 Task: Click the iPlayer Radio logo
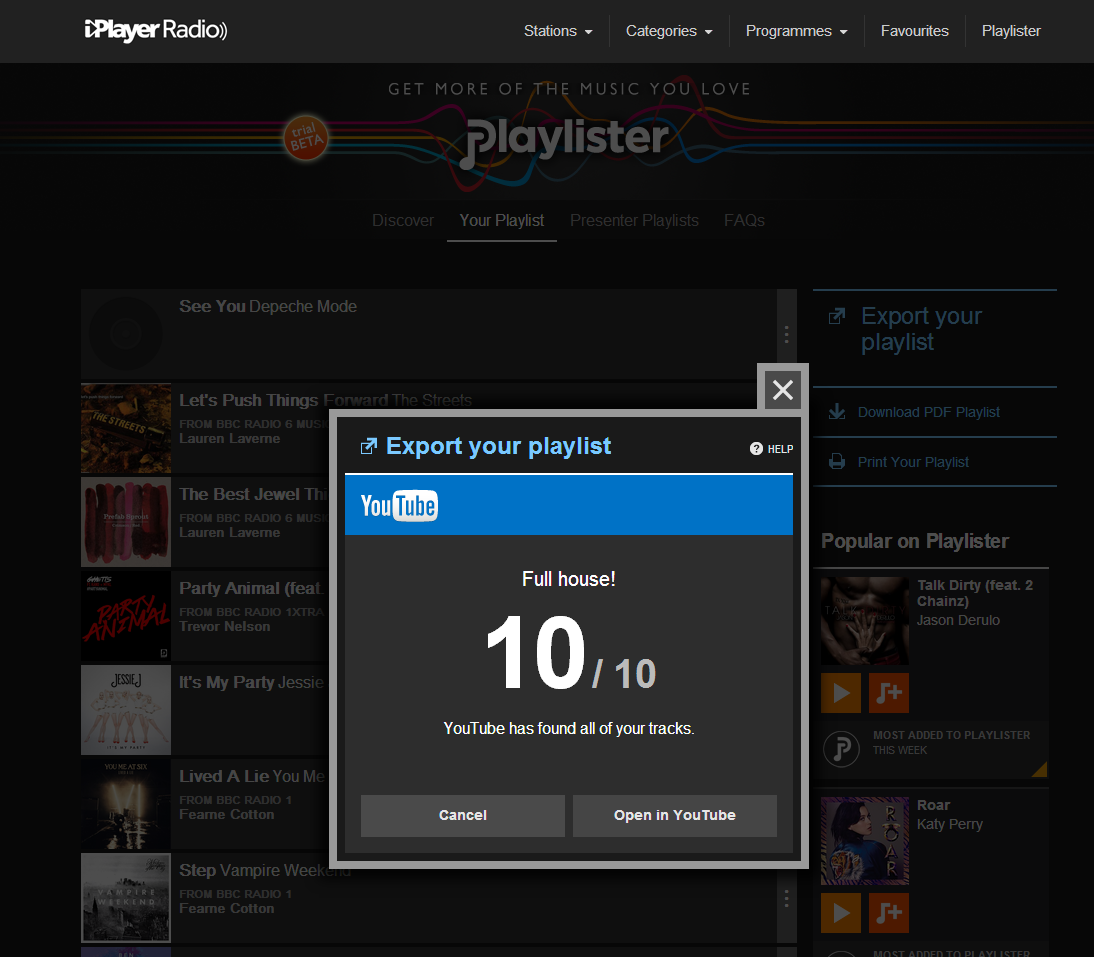point(156,30)
